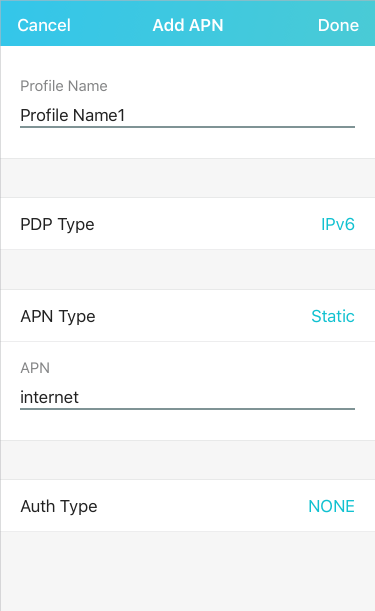Viewport: 375px width, 611px height.
Task: Click the Profile Name field label
Action: pyautogui.click(x=64, y=86)
